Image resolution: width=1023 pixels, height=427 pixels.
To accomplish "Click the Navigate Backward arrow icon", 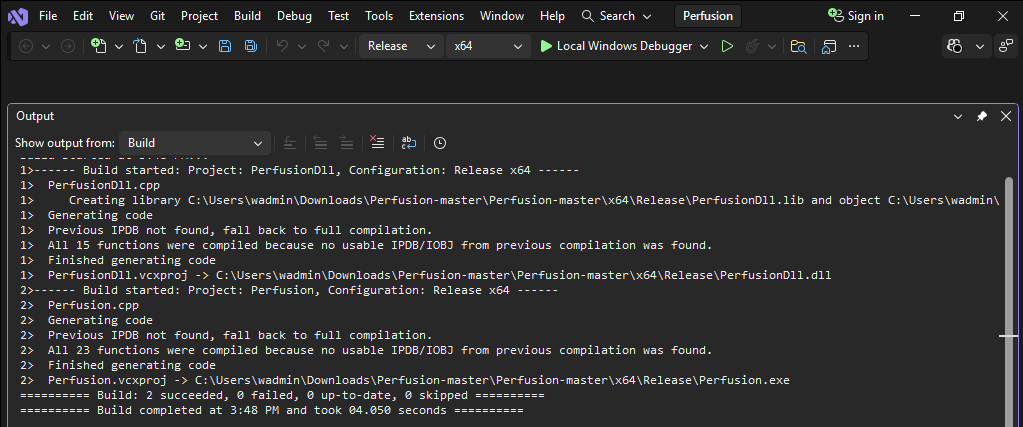I will coord(26,46).
